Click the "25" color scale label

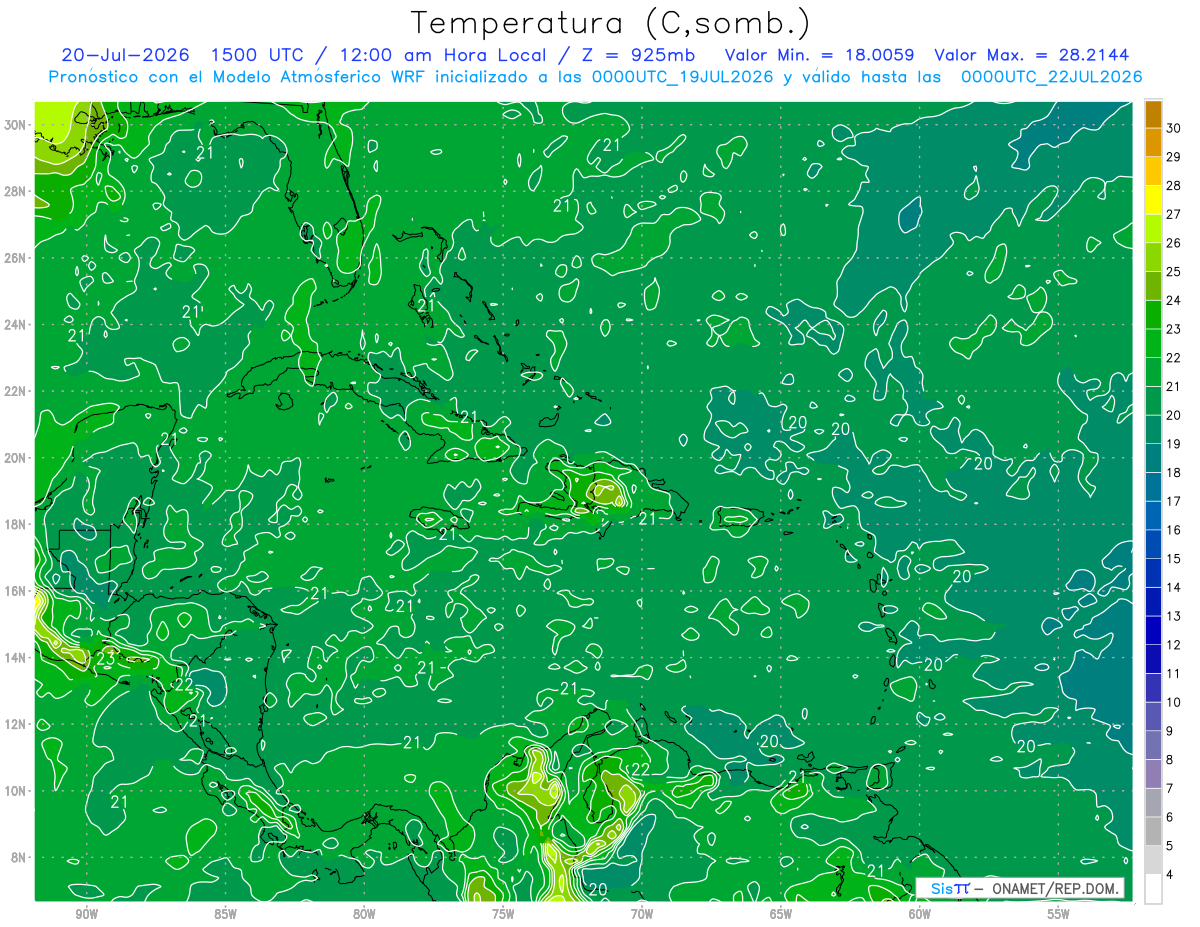[1174, 271]
